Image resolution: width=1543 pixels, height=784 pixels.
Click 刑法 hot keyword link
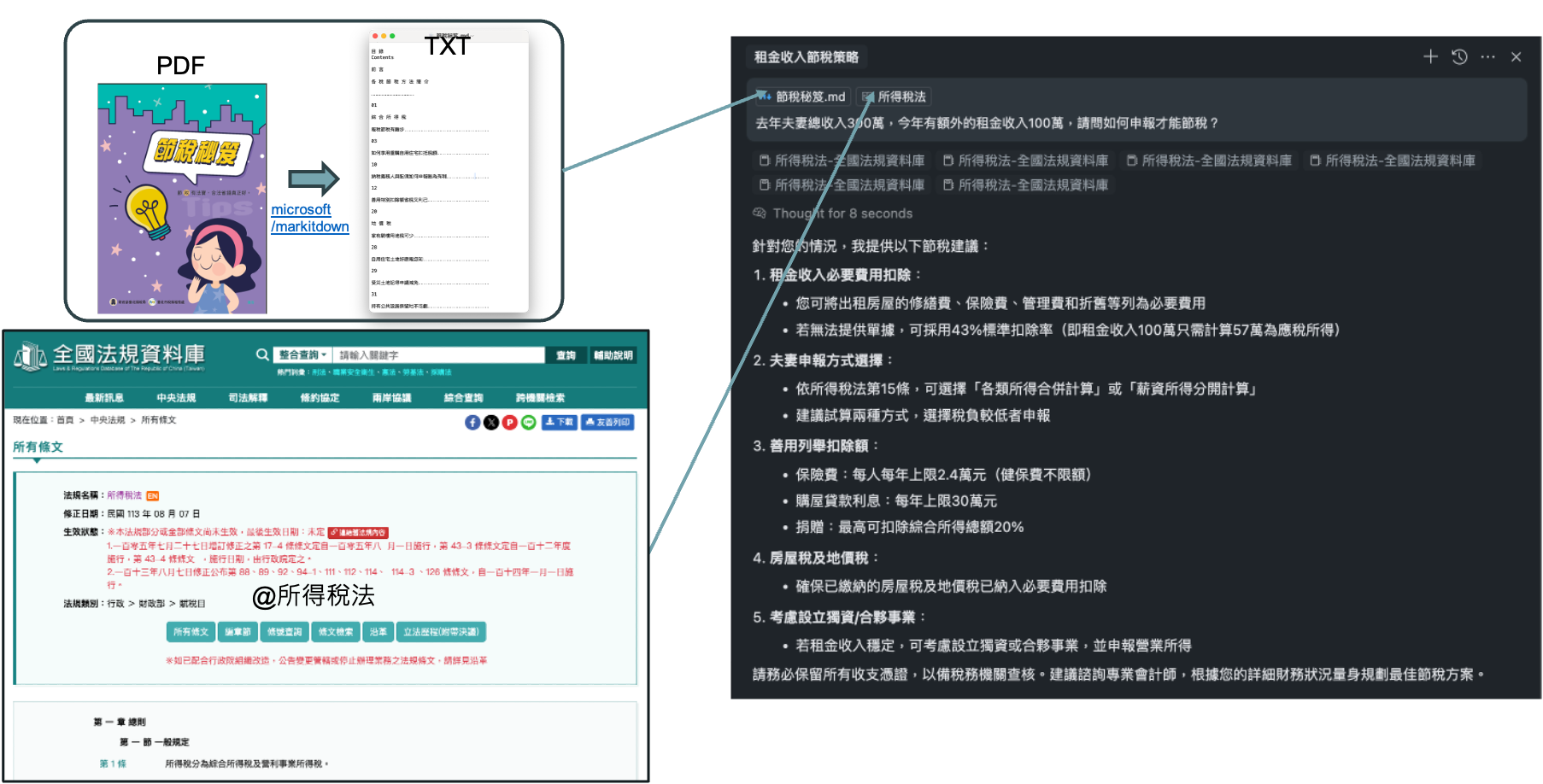pos(319,372)
